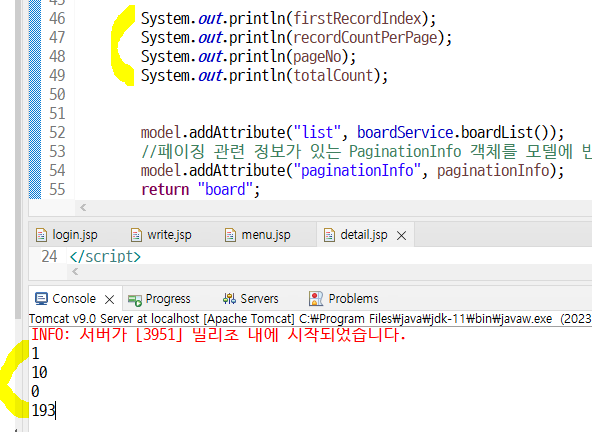Click the pageNo variable in println
This screenshot has height=432, width=592.
pos(317,56)
